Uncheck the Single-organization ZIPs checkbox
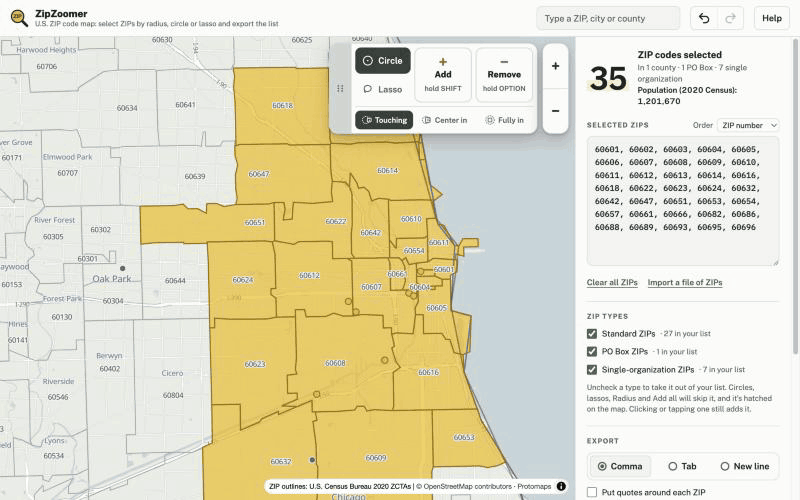Image resolution: width=800 pixels, height=500 pixels. 592,369
